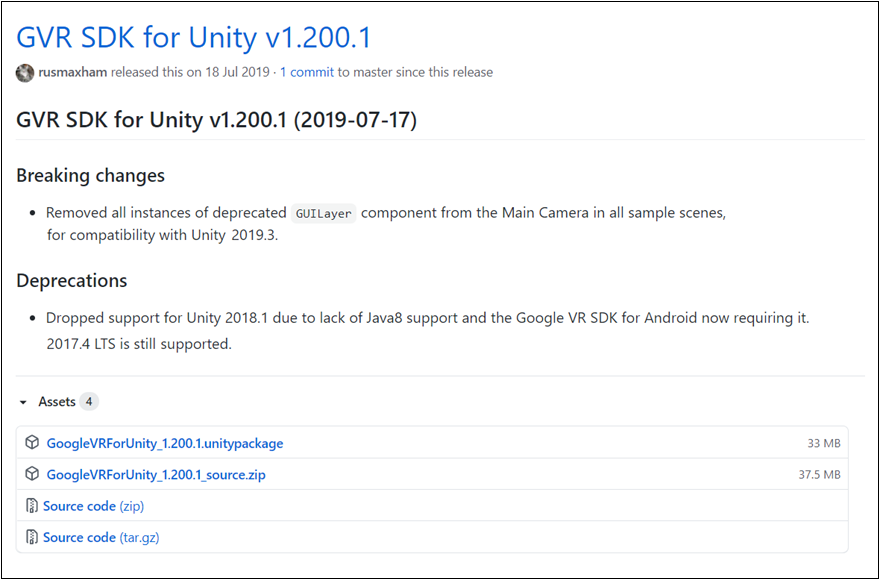880x580 pixels.
Task: Click the "2017.4 LTS is still supported." line
Action: pyautogui.click(x=139, y=344)
